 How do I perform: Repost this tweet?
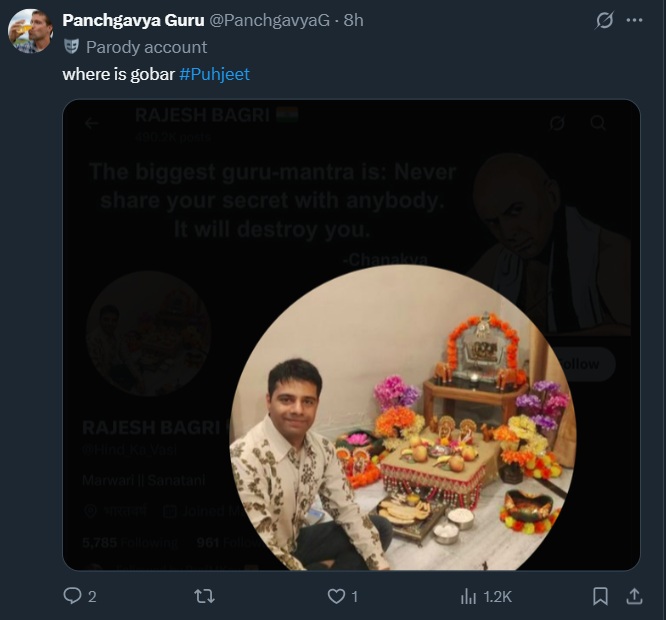tap(204, 596)
